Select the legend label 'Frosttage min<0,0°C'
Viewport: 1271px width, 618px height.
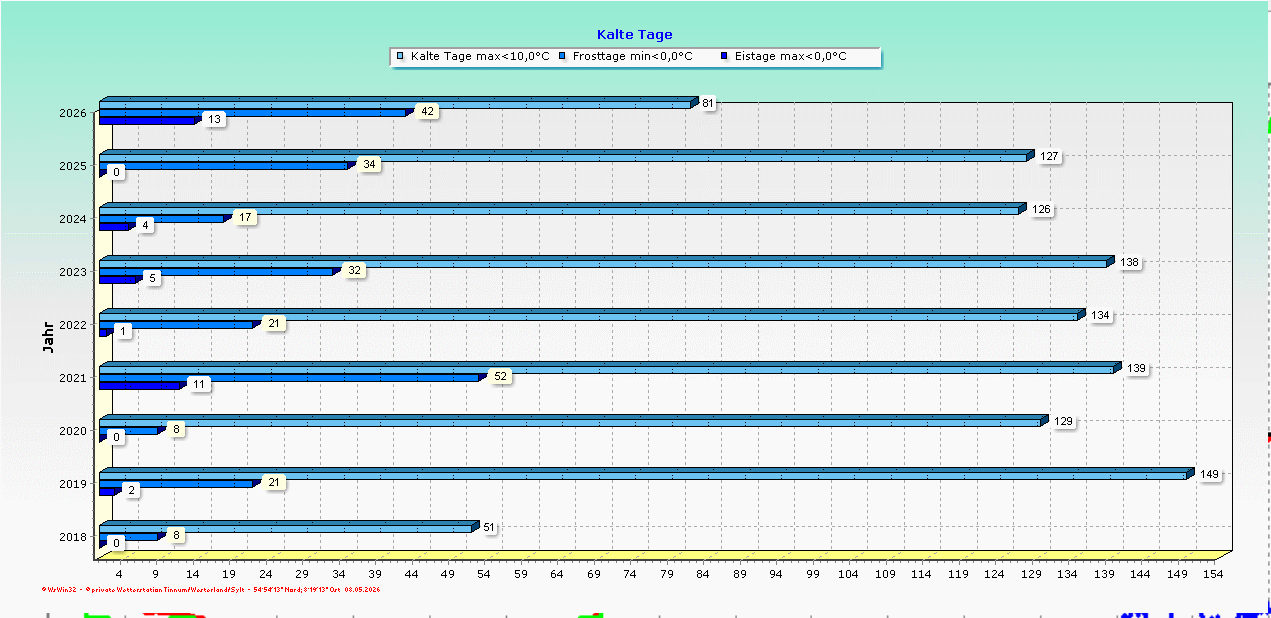[632, 57]
